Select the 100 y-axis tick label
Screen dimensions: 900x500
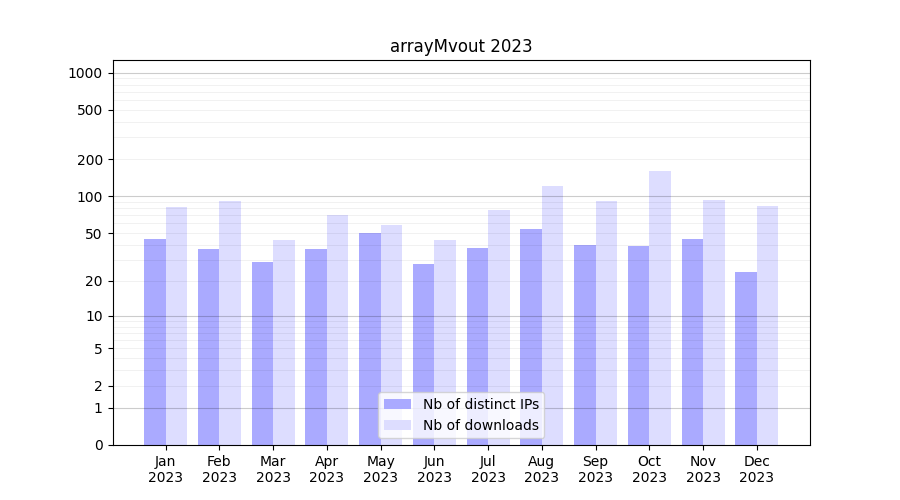point(90,197)
